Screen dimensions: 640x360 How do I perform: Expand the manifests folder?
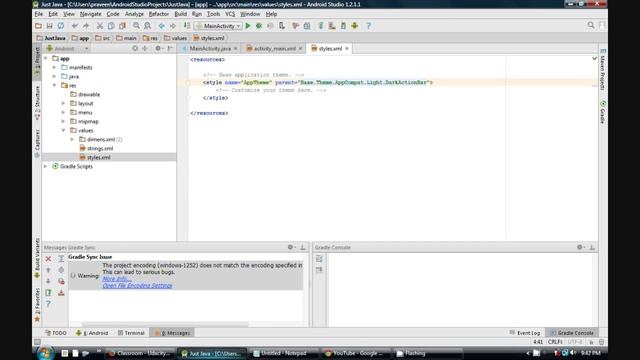[55, 68]
